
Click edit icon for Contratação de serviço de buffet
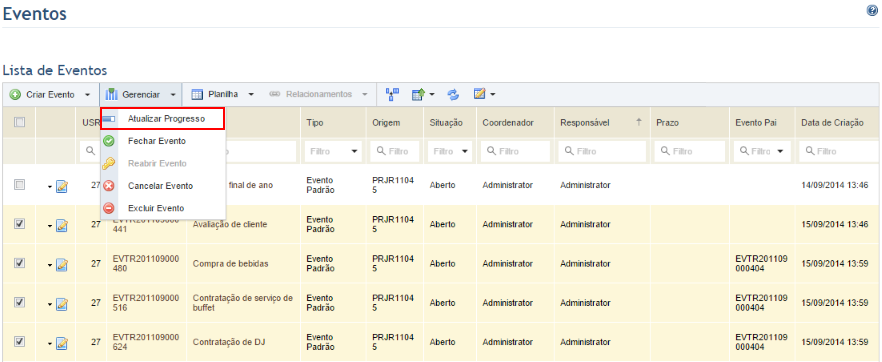point(62,304)
